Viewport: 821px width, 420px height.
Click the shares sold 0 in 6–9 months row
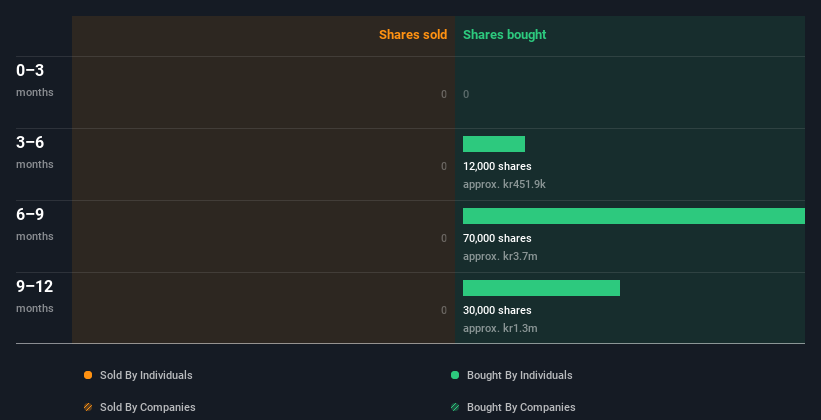(x=444, y=238)
